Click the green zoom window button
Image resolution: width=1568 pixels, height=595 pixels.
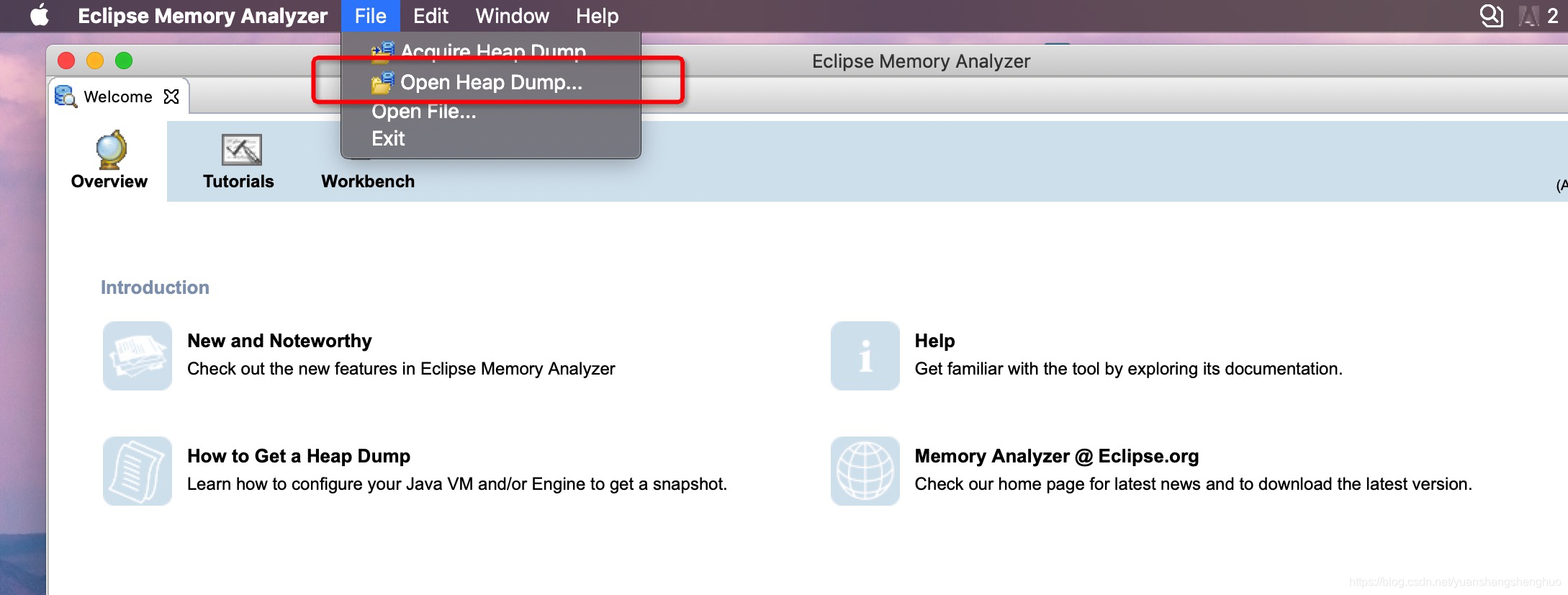coord(124,61)
